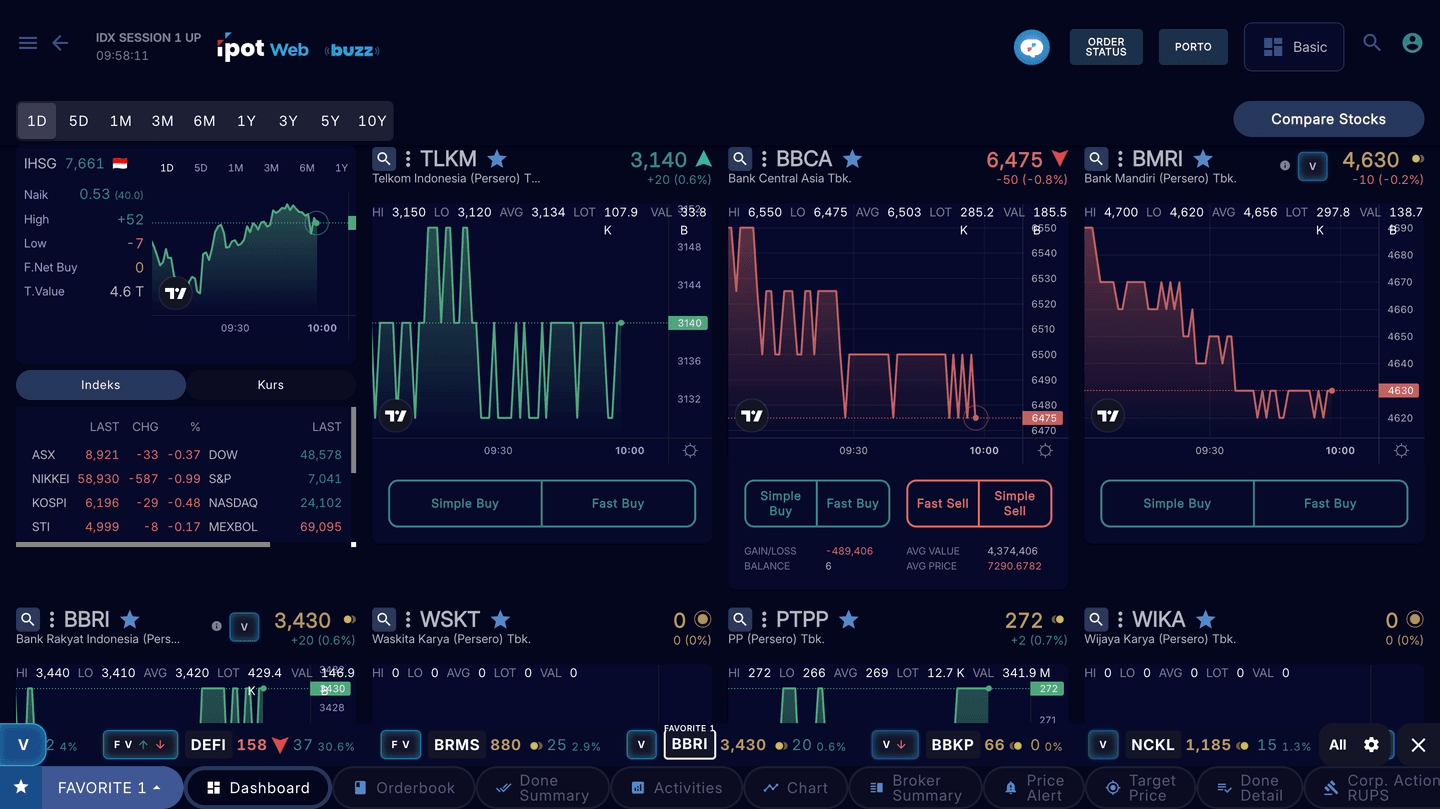The width and height of the screenshot is (1440, 809).
Task: Open the TLKM chart settings gear
Action: coord(690,451)
